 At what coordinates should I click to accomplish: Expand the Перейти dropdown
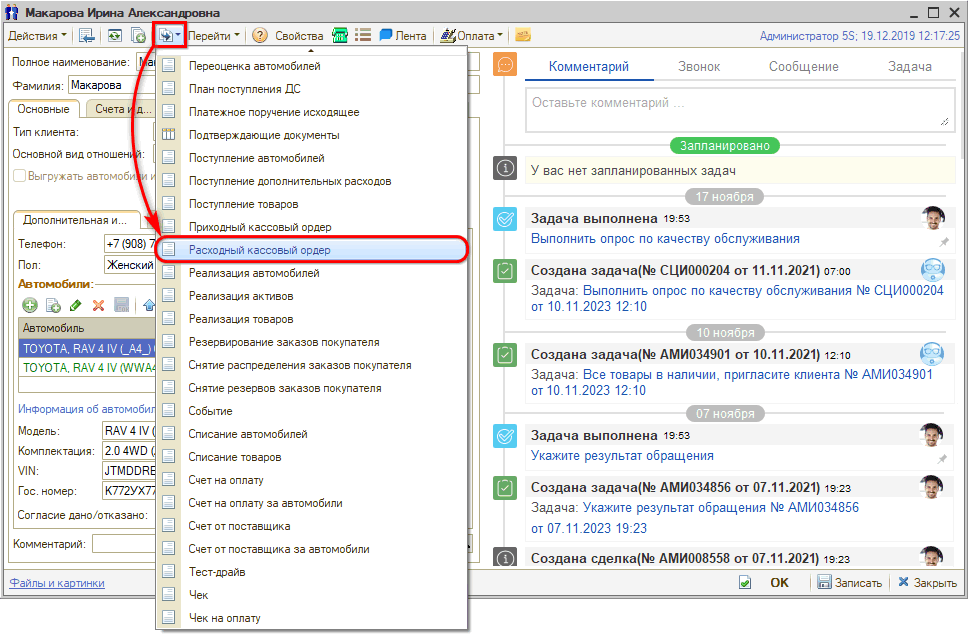click(215, 36)
